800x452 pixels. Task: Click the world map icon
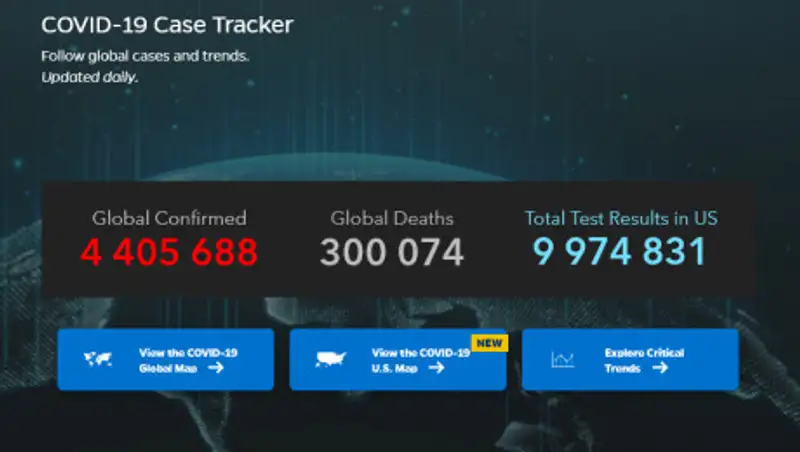point(98,360)
